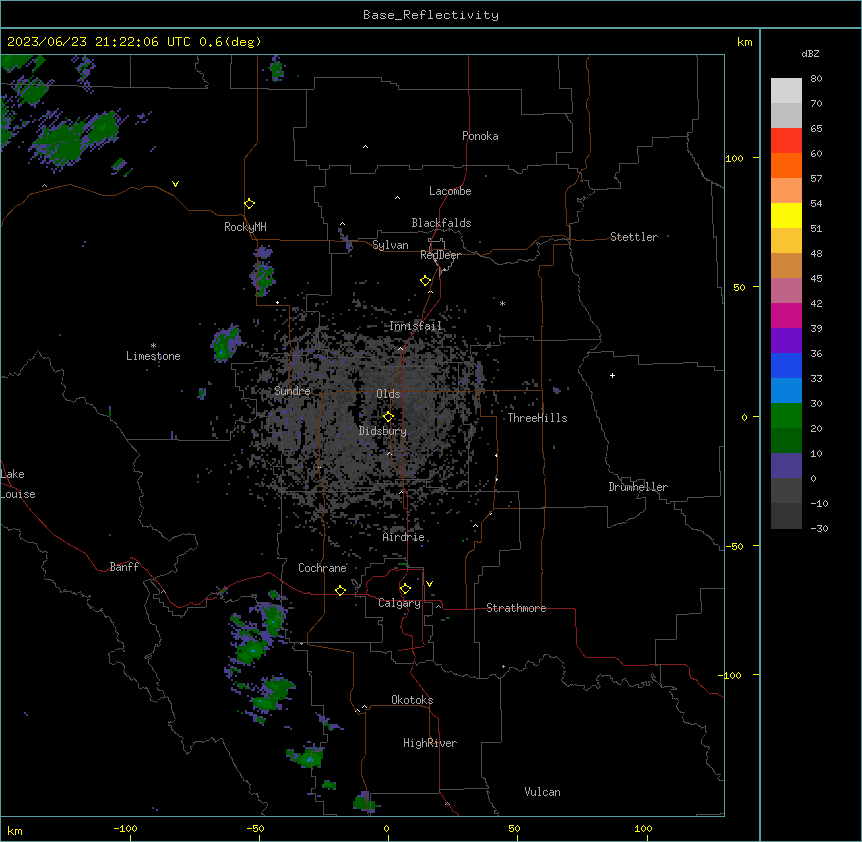
Task: Pick the bright yellow 51-54 dBZ legend swatch
Action: 786,215
